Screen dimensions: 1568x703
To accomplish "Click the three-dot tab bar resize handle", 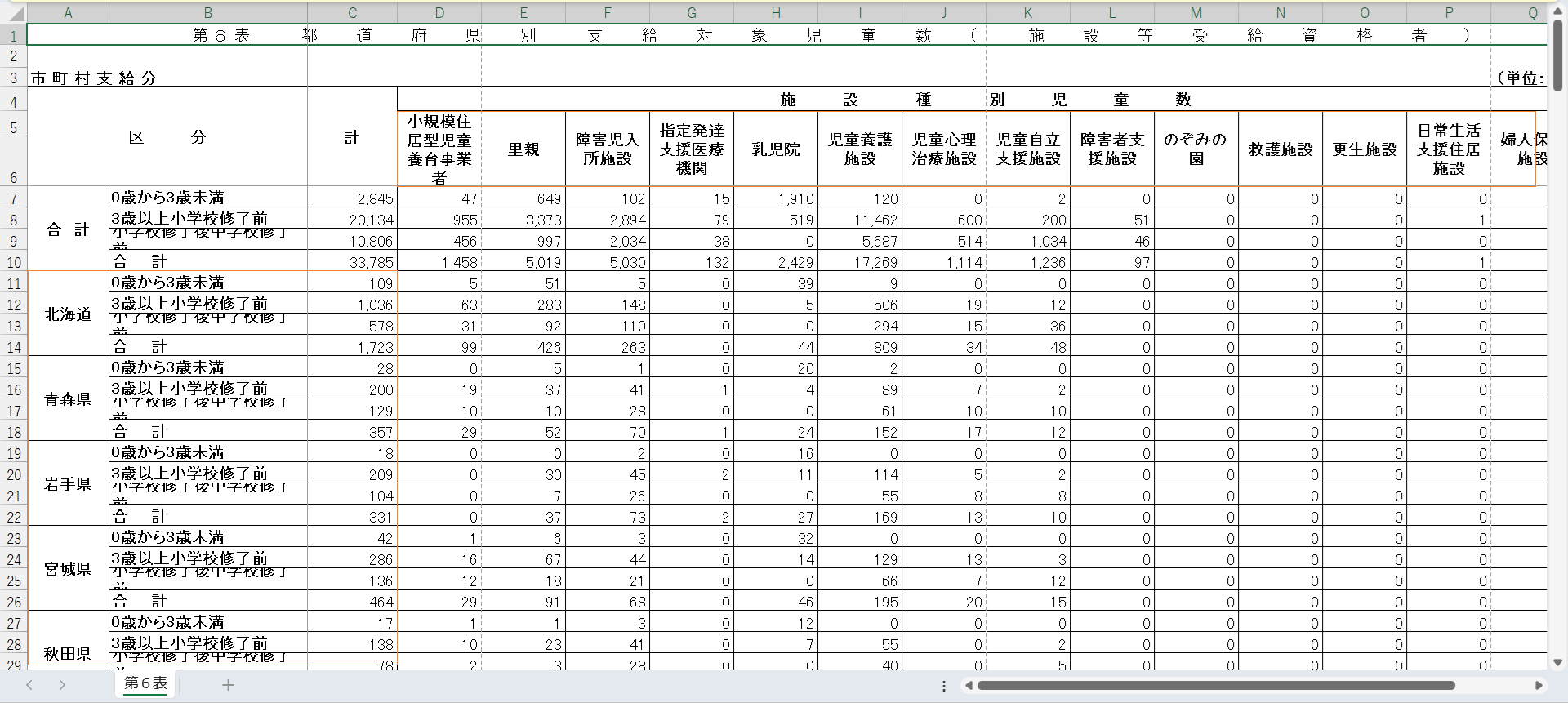I will [944, 686].
